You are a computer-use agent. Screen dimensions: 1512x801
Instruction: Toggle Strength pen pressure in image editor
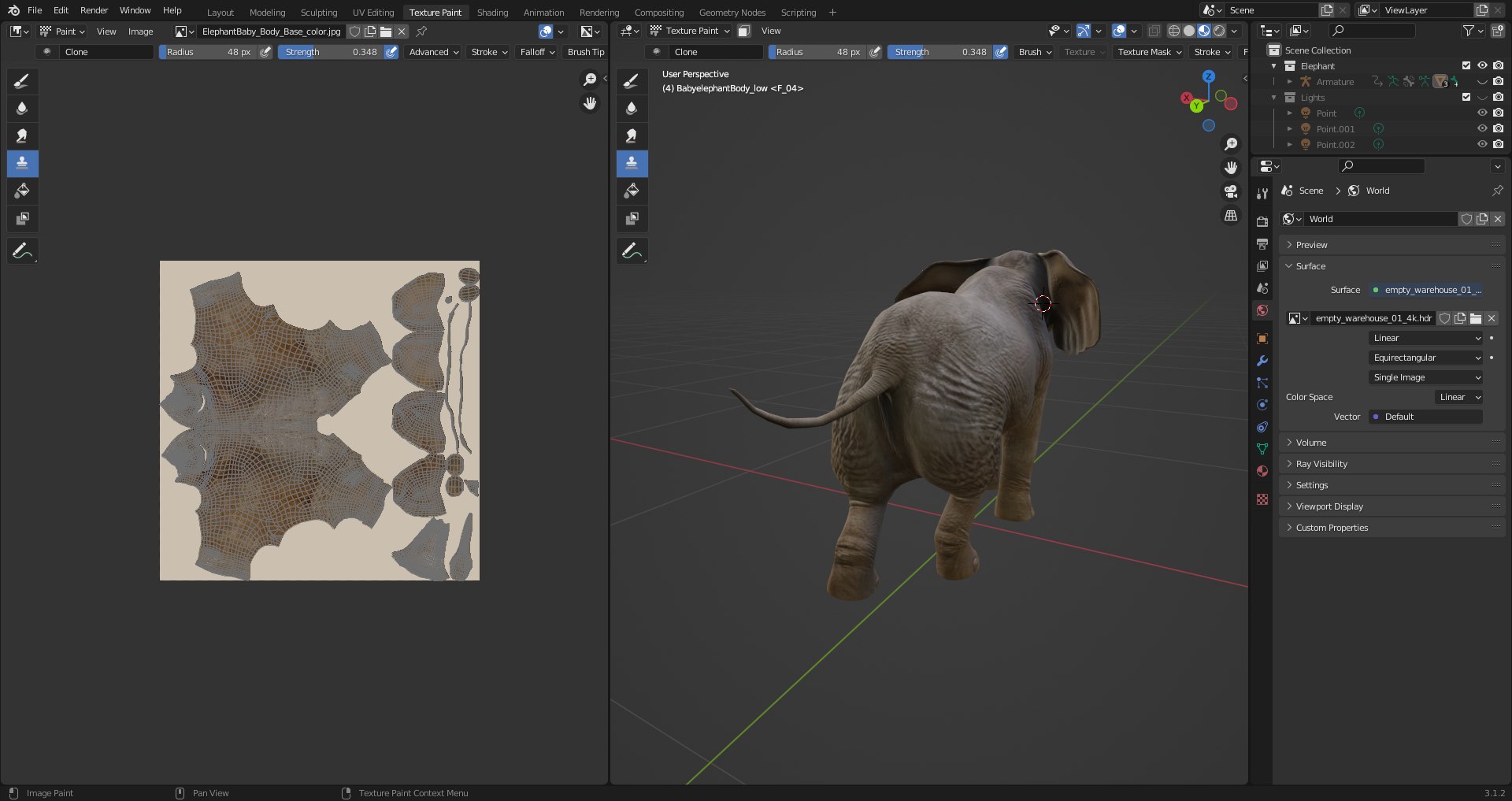coord(391,52)
